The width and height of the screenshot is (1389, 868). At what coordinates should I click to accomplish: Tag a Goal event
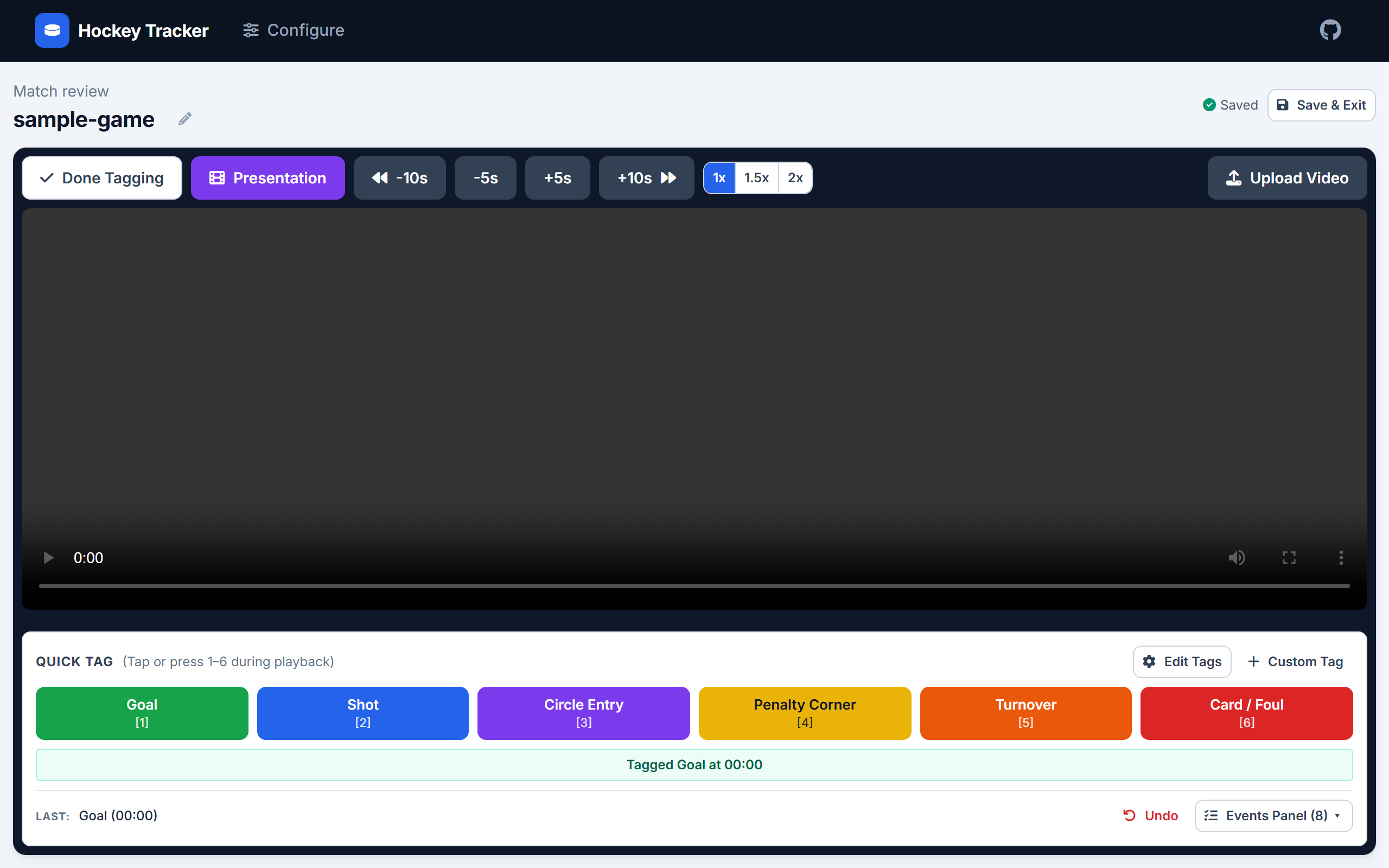click(142, 713)
